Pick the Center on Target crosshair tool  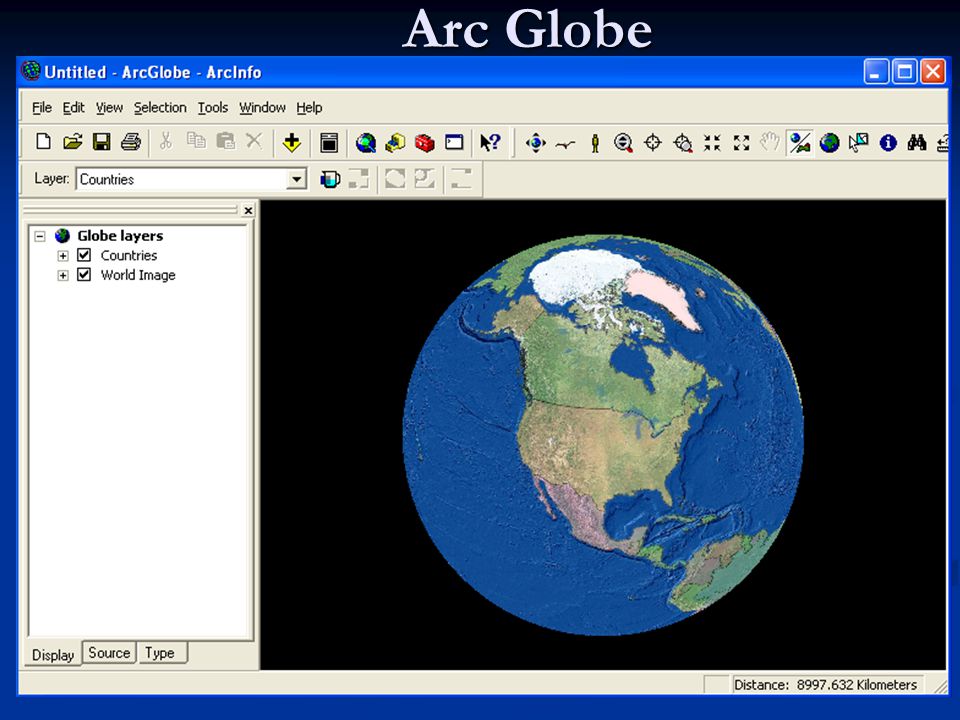coord(653,143)
